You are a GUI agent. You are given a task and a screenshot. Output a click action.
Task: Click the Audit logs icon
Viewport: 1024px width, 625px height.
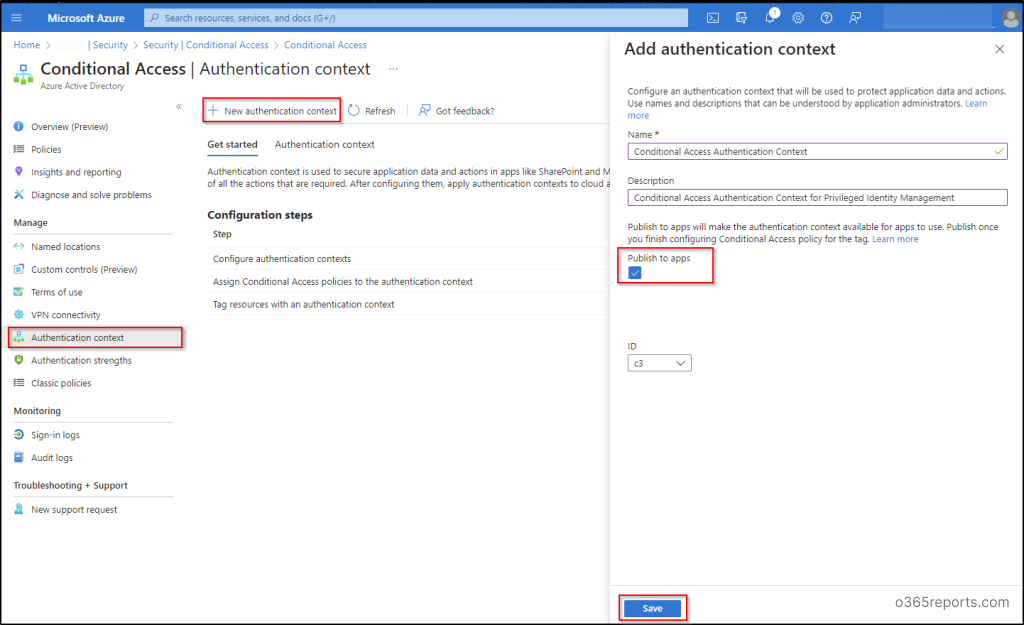(x=18, y=457)
